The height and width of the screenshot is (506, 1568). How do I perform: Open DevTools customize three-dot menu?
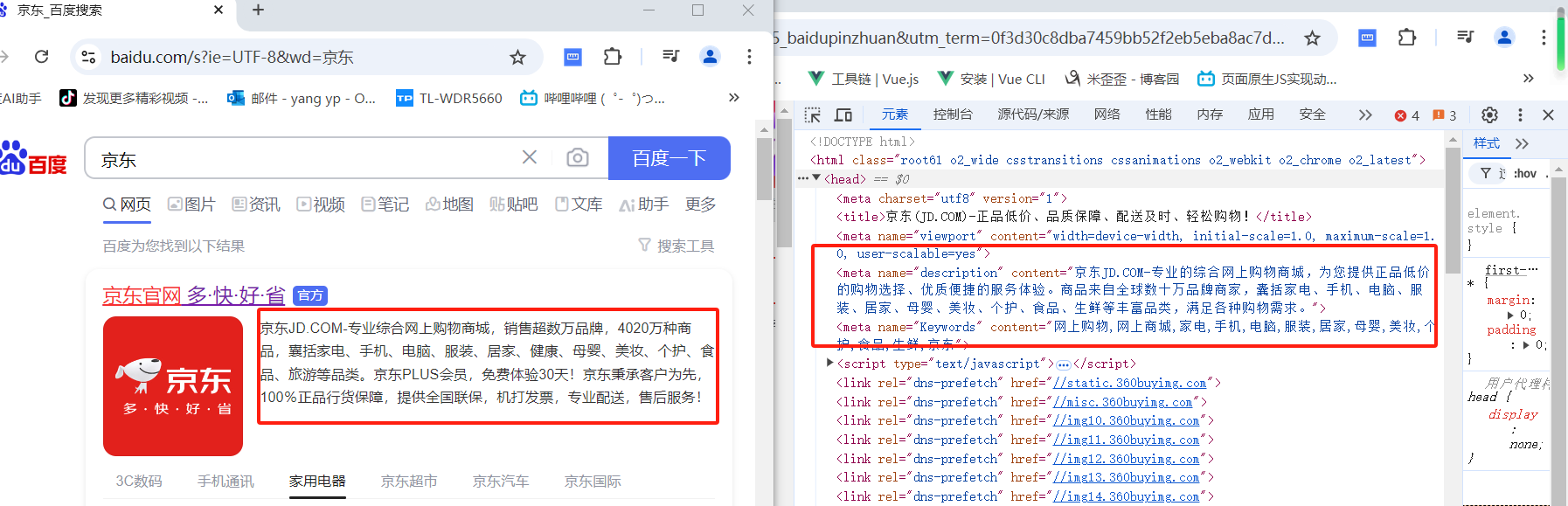coord(1520,115)
